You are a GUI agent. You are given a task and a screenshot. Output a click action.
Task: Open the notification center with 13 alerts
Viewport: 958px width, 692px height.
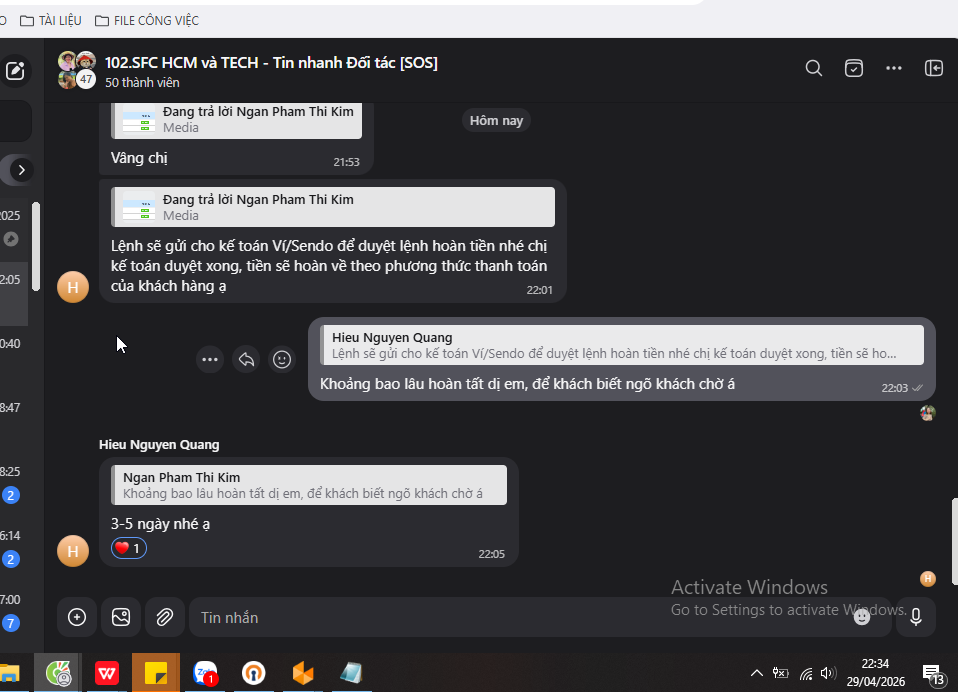point(934,674)
